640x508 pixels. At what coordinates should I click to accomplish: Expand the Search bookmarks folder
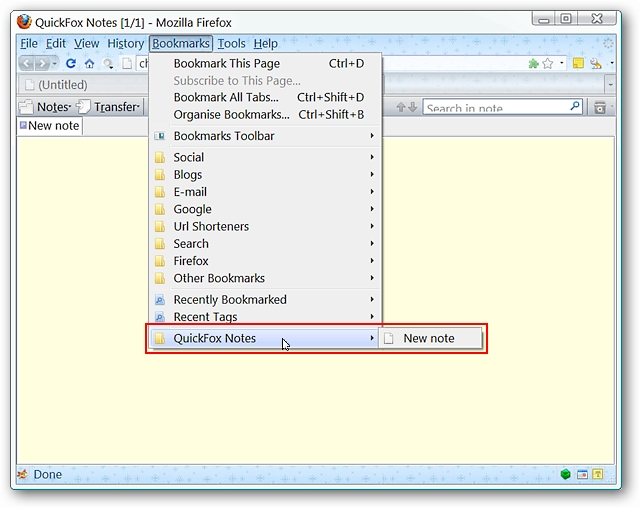(265, 244)
